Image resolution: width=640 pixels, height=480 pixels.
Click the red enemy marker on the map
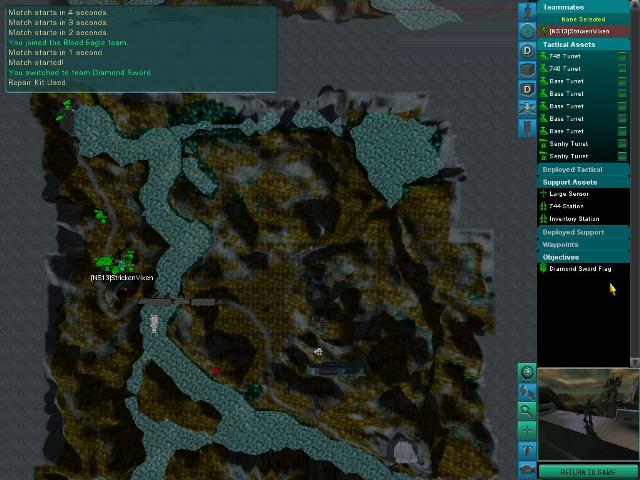[215, 371]
